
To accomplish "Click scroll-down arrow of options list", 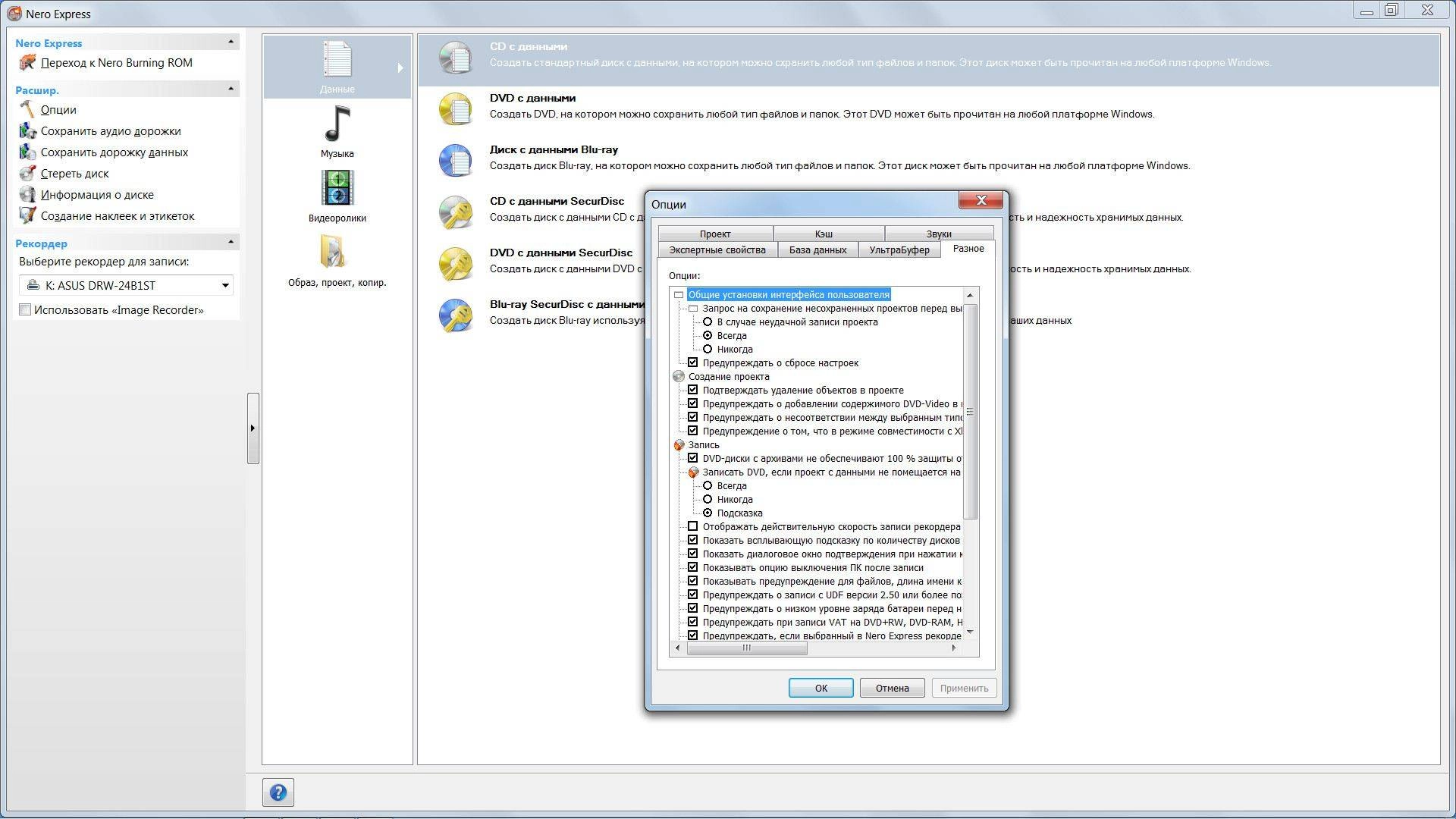I will (x=970, y=633).
